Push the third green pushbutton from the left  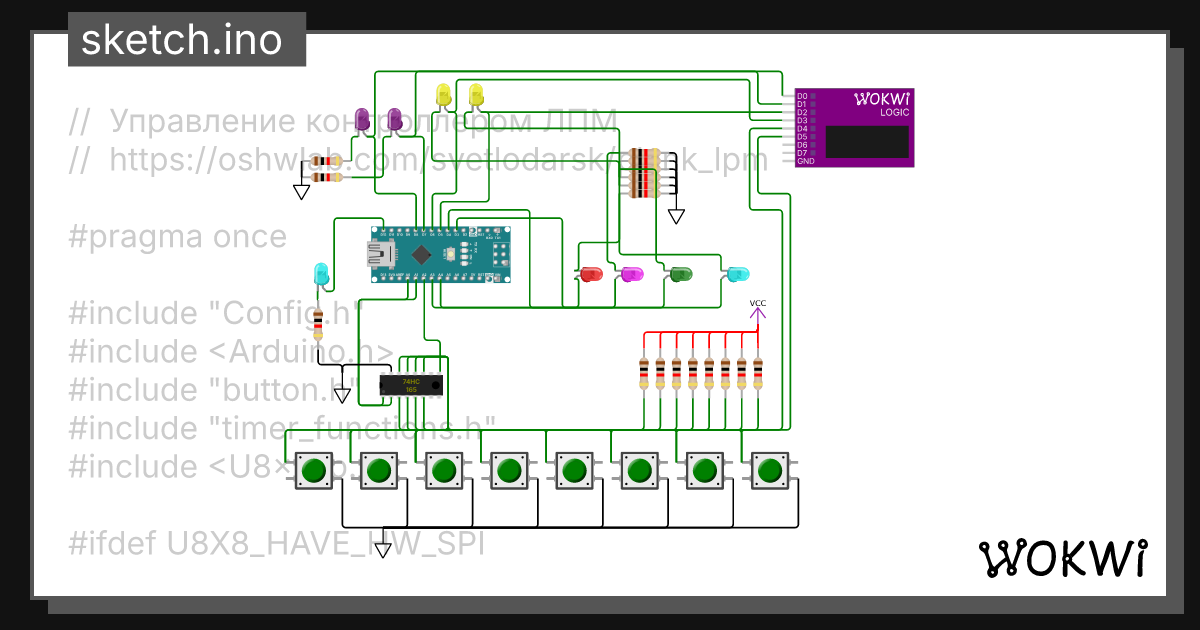click(444, 469)
